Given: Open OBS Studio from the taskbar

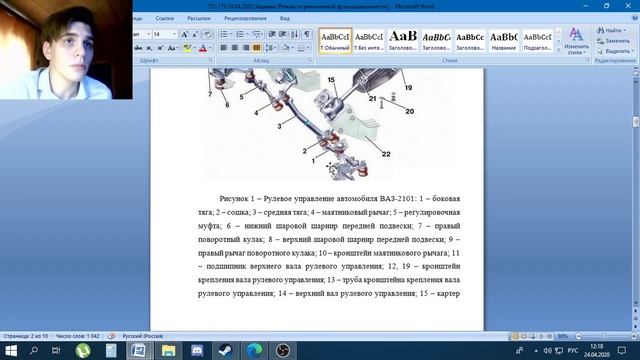Looking at the screenshot, I should [282, 350].
